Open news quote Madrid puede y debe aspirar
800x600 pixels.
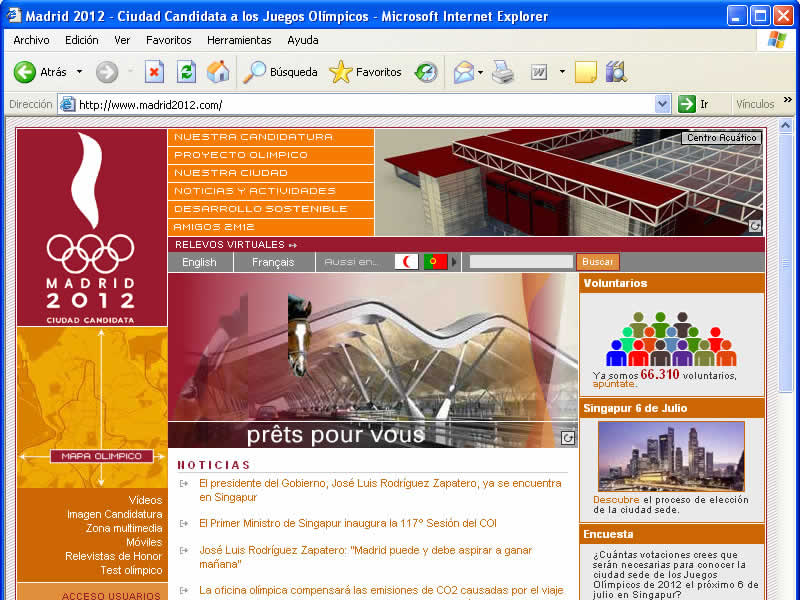(x=365, y=557)
